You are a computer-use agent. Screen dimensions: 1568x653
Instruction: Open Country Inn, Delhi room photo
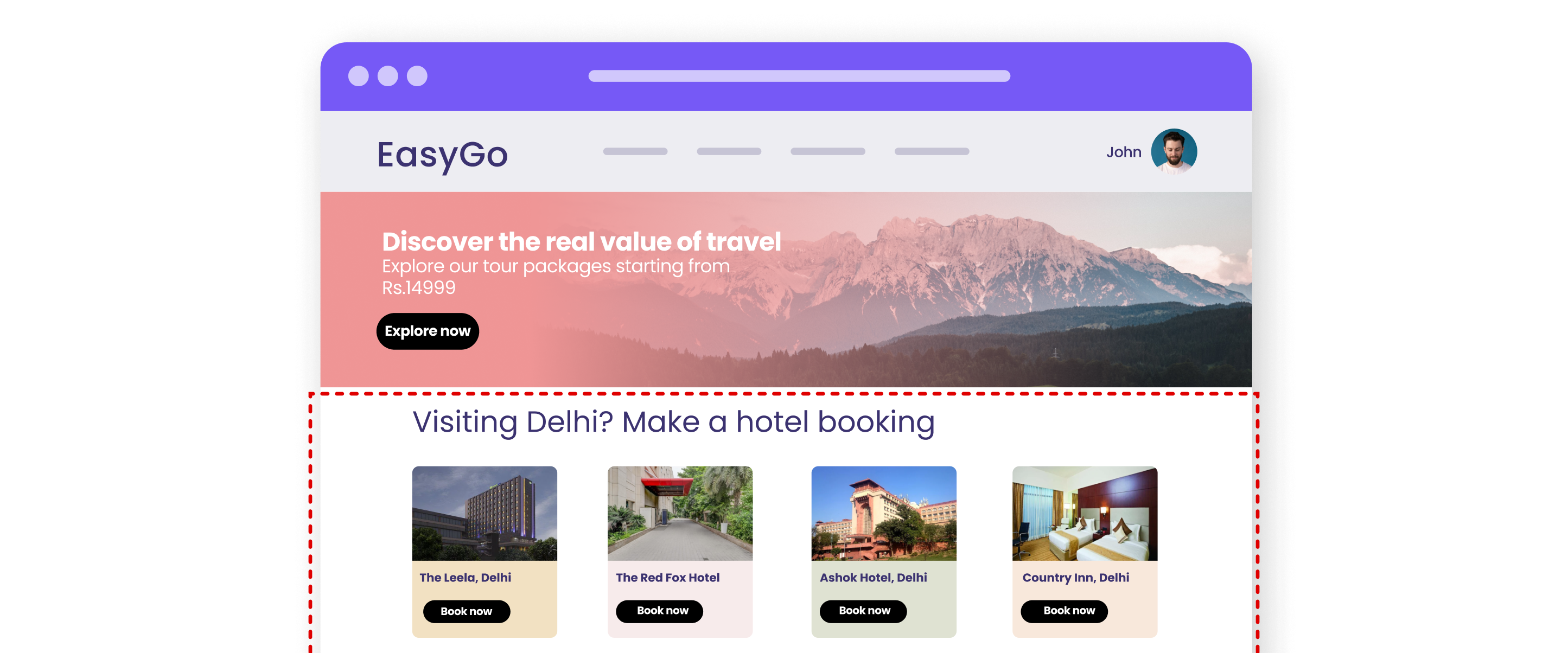coord(1085,513)
